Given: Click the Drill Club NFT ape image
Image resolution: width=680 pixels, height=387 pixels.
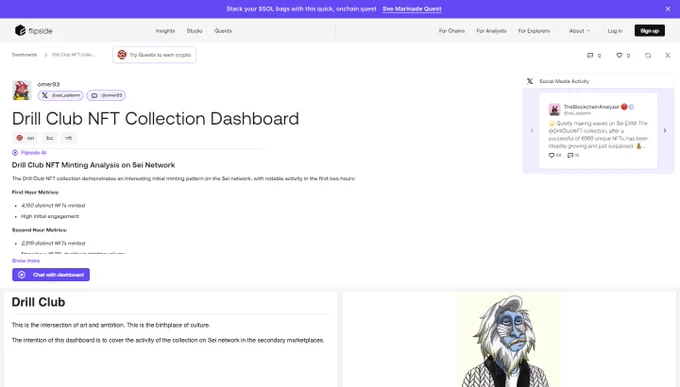Looking at the screenshot, I should [x=508, y=340].
